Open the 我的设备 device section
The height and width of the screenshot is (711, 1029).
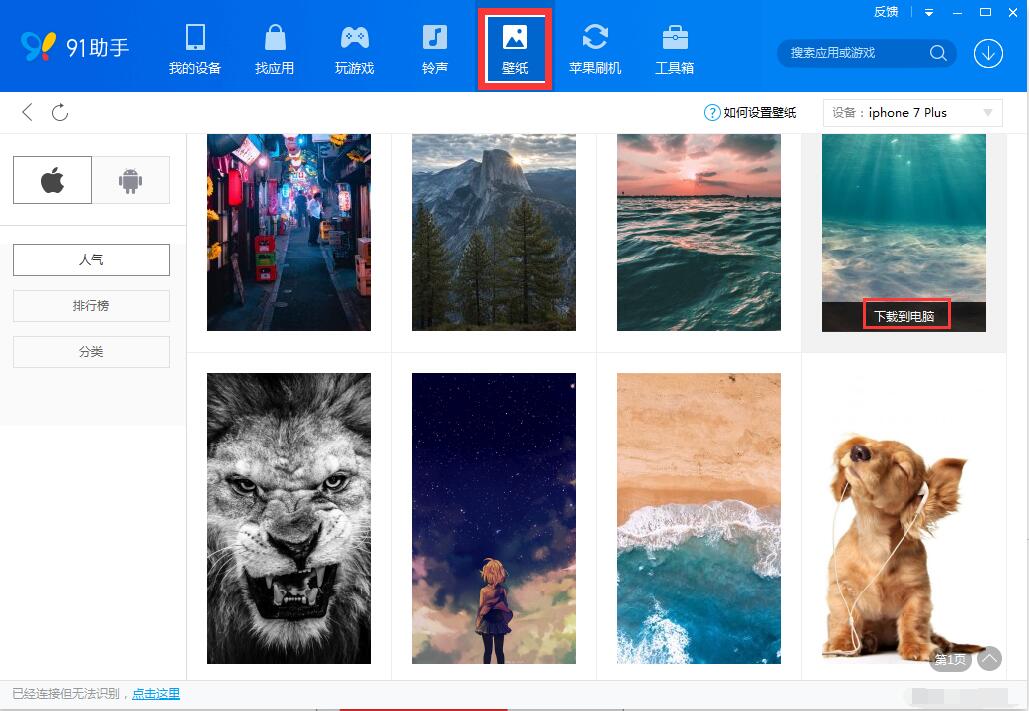click(195, 48)
